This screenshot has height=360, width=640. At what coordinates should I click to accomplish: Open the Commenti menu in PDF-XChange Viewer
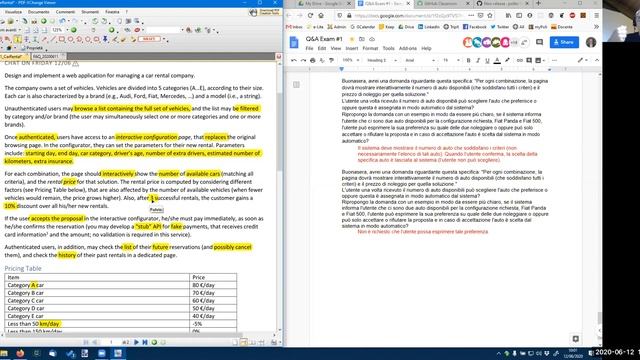click(65, 12)
